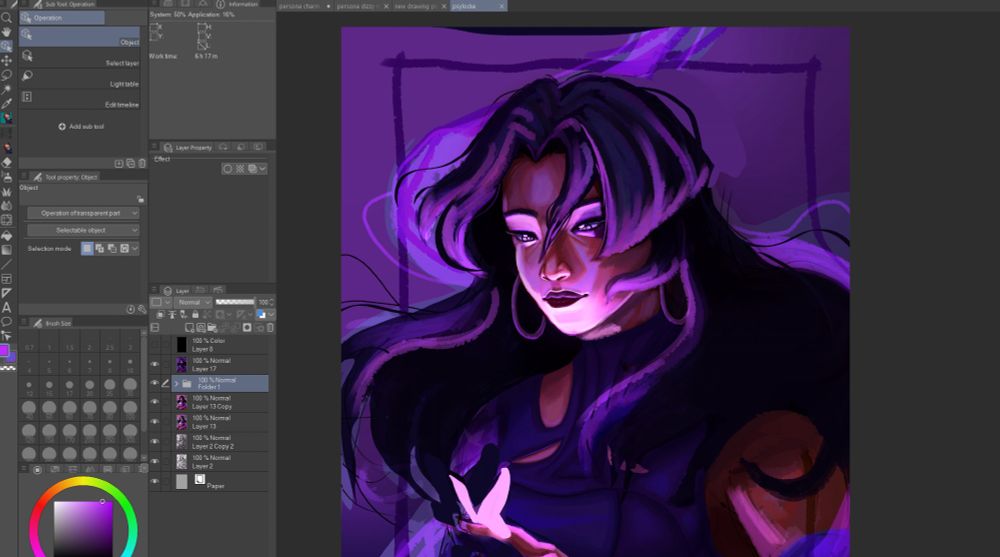Reset tool property to initial settings
The image size is (1000, 557).
coord(130,309)
